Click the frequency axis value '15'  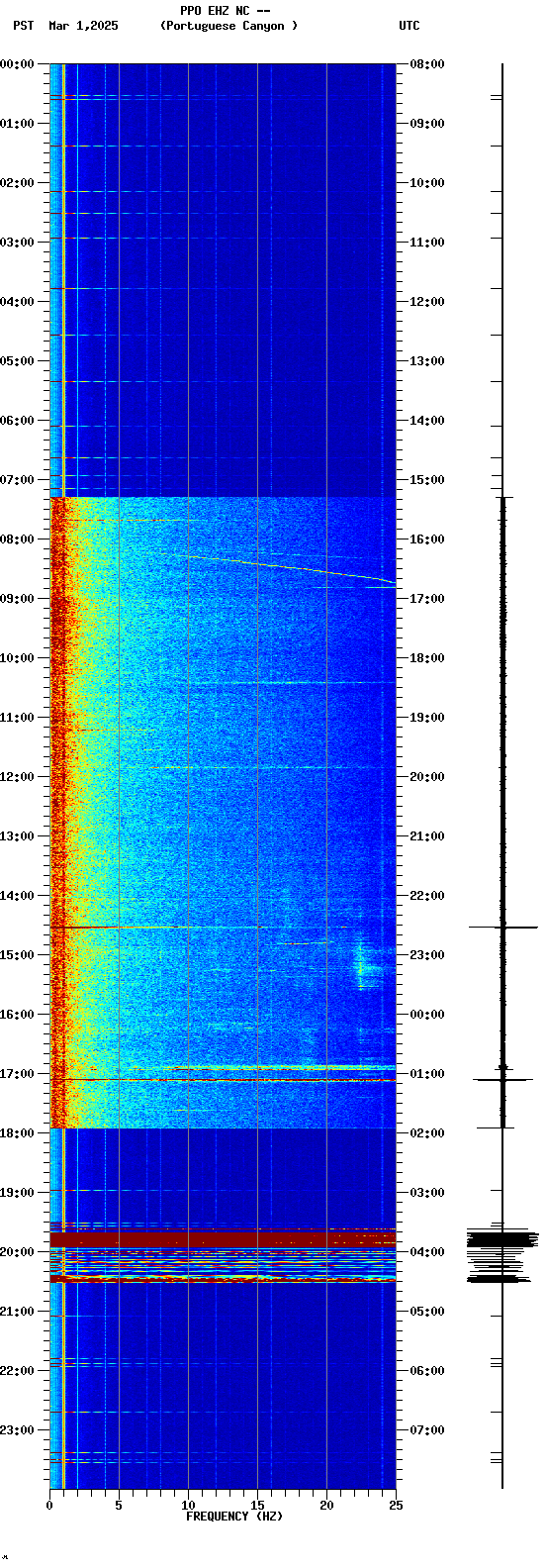pyautogui.click(x=257, y=1506)
